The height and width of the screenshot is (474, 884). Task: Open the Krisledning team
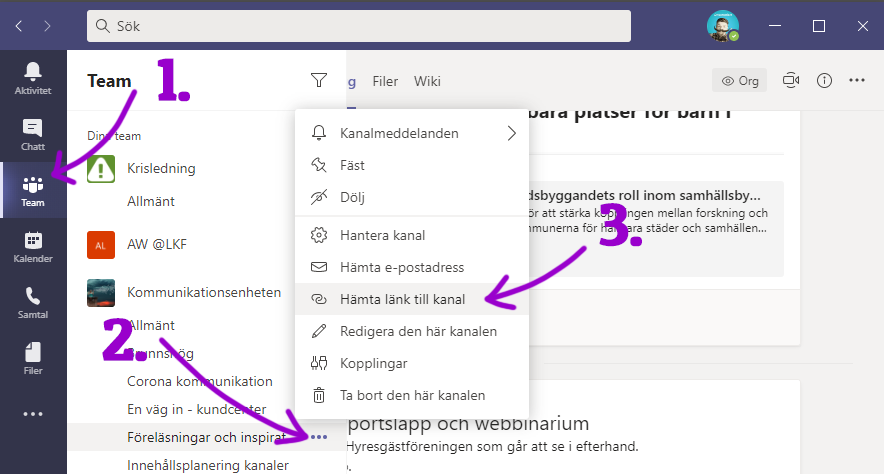point(161,169)
